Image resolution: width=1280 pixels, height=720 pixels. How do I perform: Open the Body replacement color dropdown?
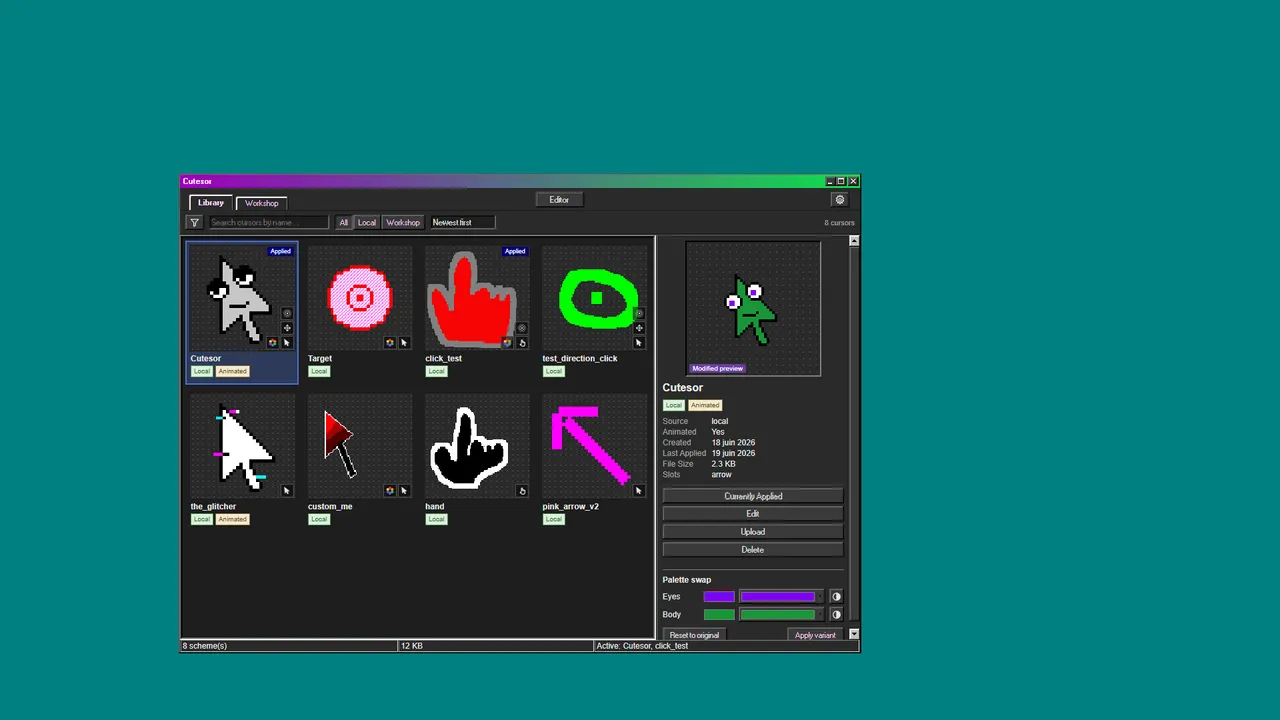coord(782,615)
